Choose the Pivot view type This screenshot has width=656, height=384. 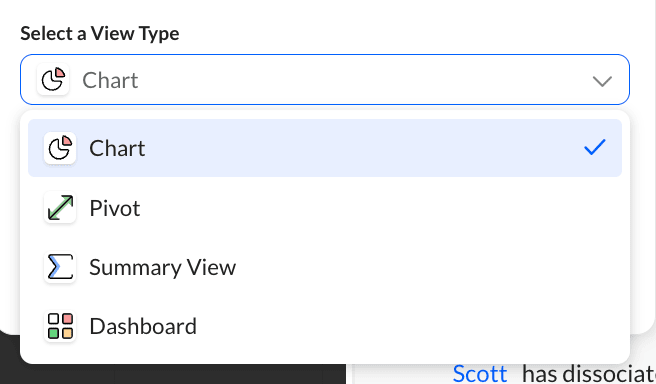tap(325, 207)
